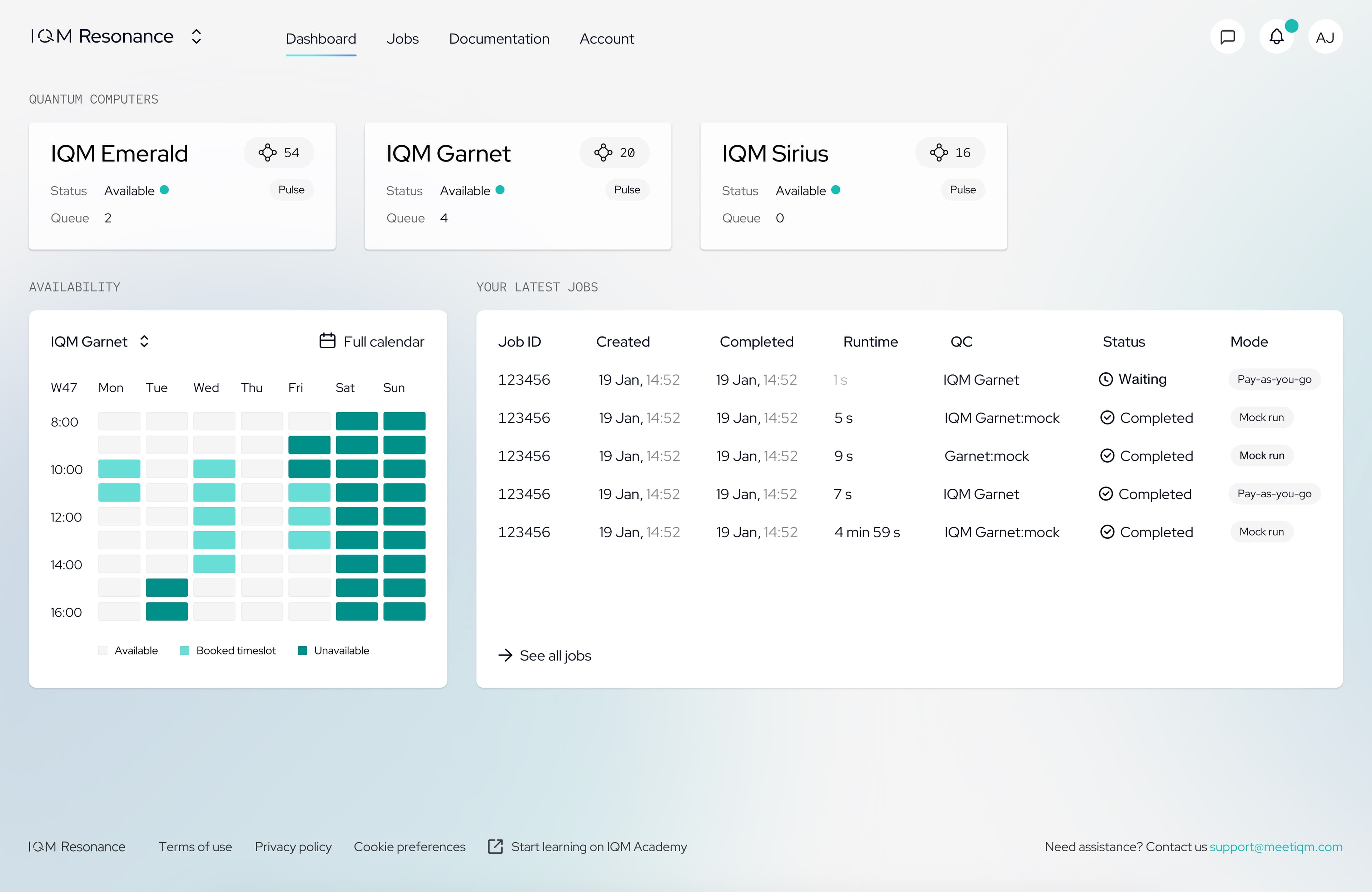This screenshot has width=1372, height=892.
Task: Open the IQM Garnet card title
Action: [448, 153]
